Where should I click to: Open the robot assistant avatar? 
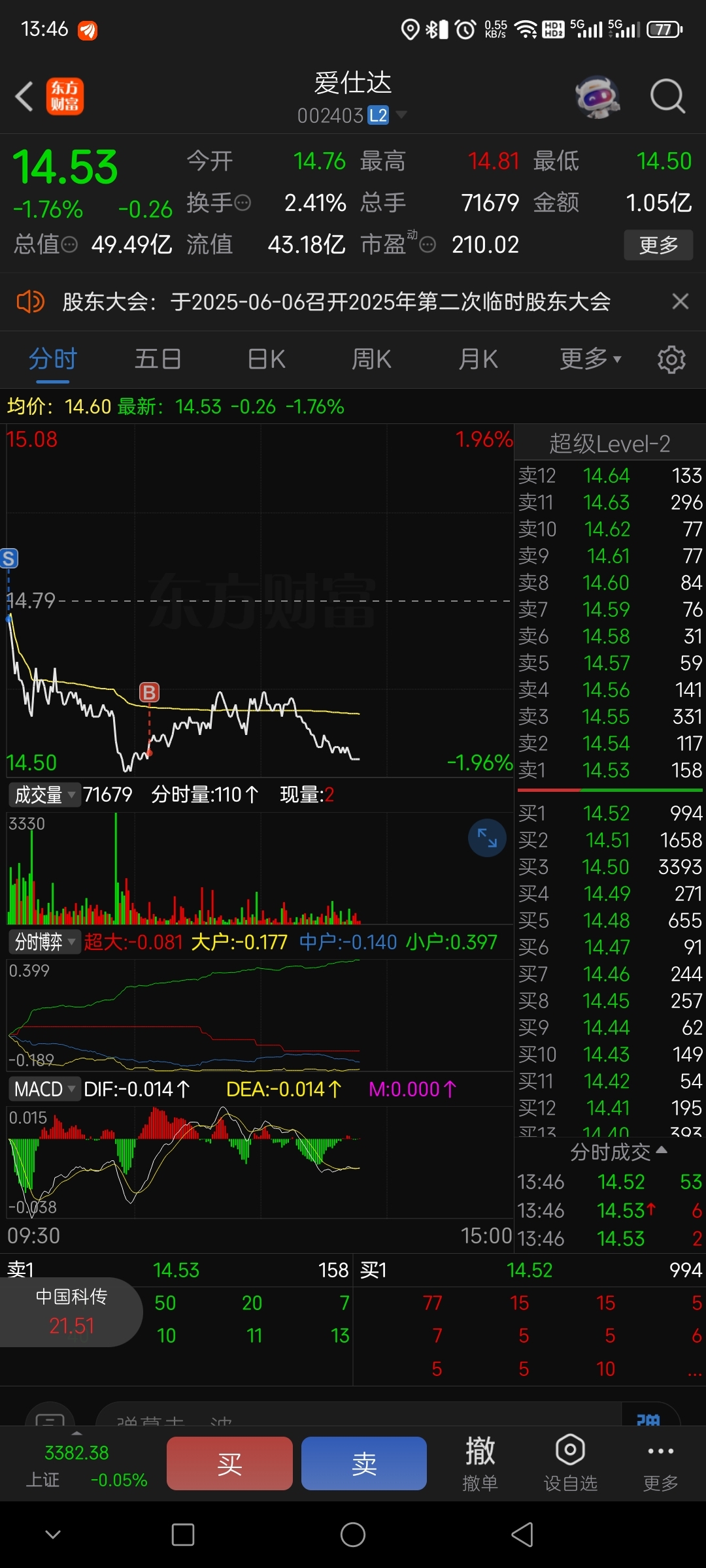tap(597, 97)
